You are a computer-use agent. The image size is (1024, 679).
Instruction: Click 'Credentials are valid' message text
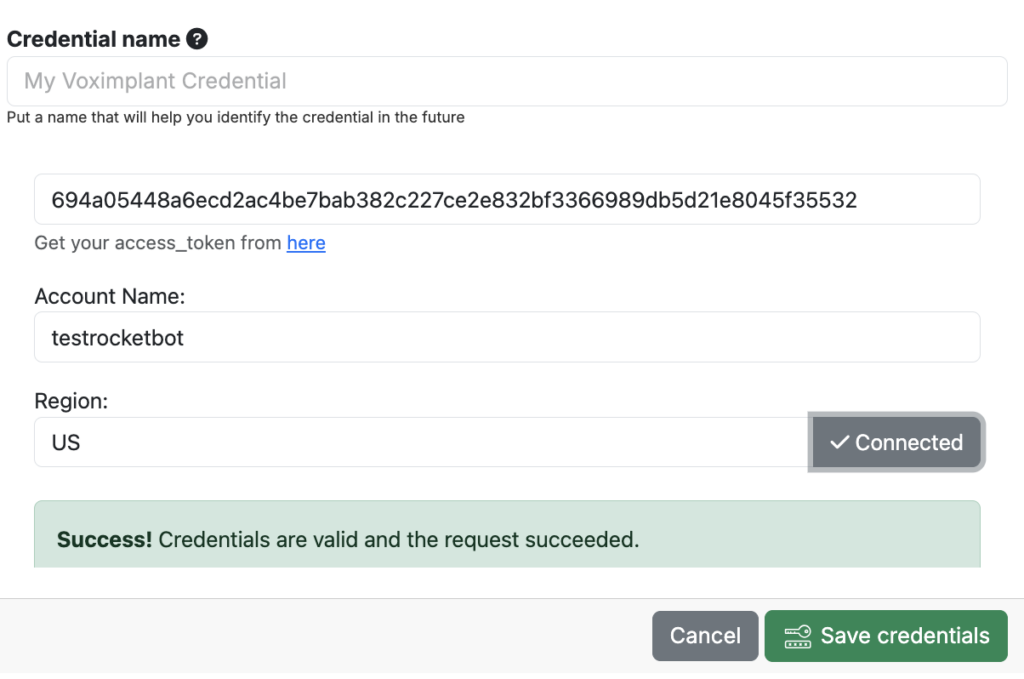[x=398, y=540]
